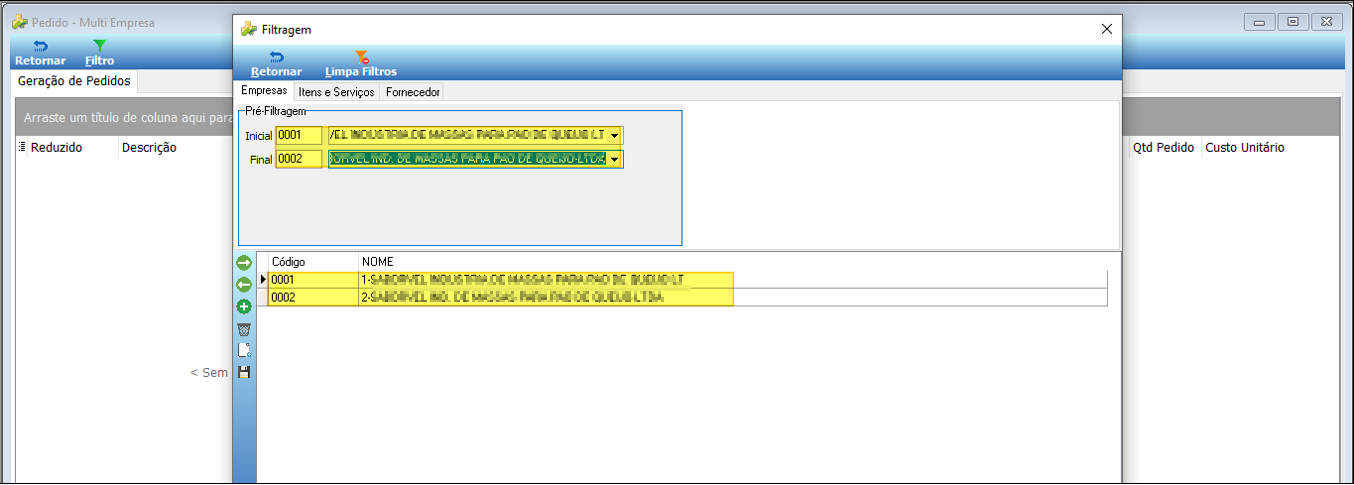
Task: Expand the Inicial company dropdown arrow
Action: (x=614, y=135)
